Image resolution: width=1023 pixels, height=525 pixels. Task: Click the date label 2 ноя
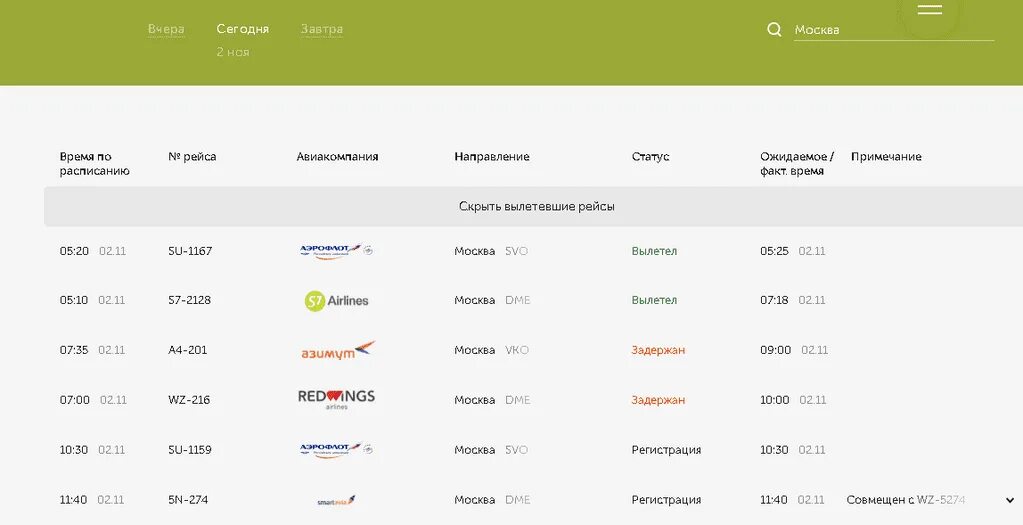pyautogui.click(x=233, y=52)
